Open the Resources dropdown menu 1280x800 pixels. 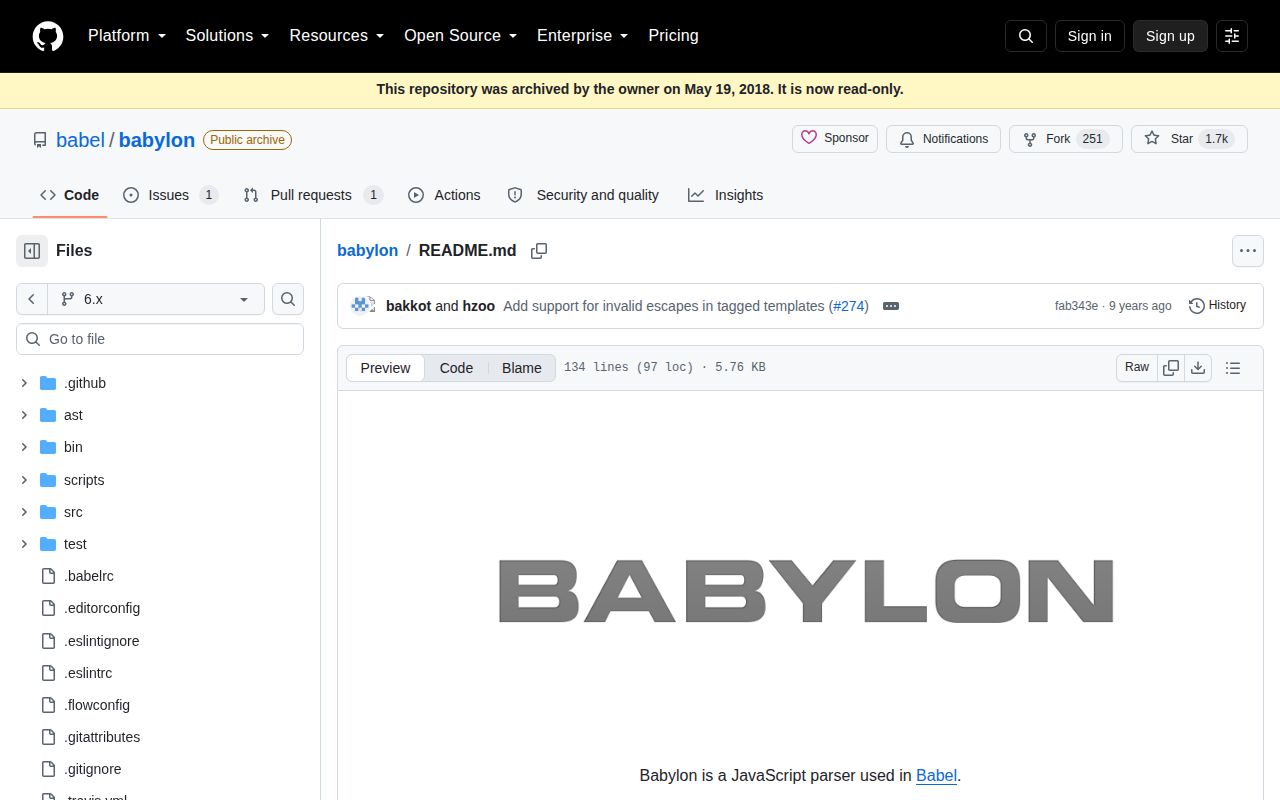[337, 36]
